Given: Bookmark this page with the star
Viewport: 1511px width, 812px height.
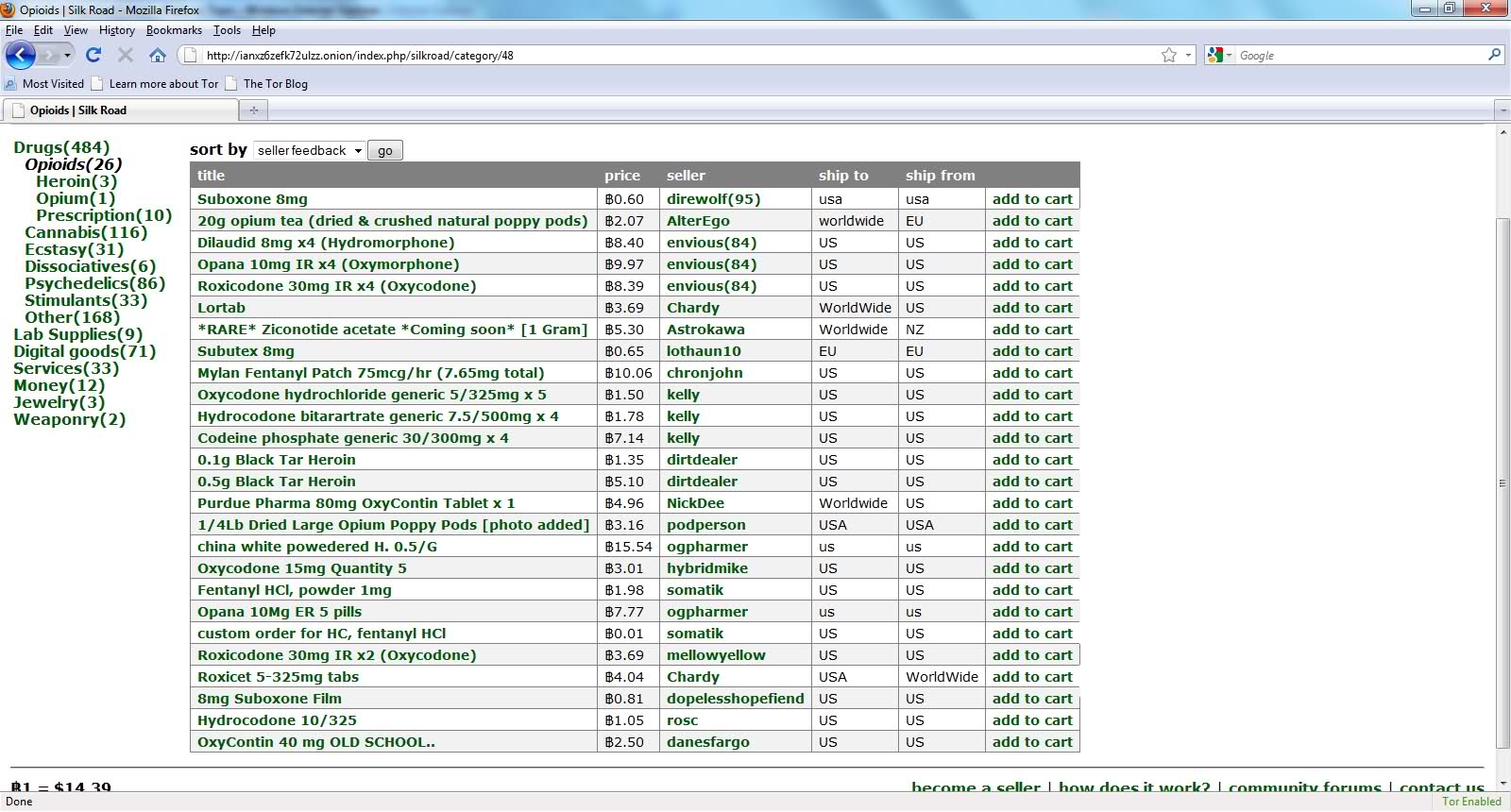Looking at the screenshot, I should pyautogui.click(x=1169, y=56).
